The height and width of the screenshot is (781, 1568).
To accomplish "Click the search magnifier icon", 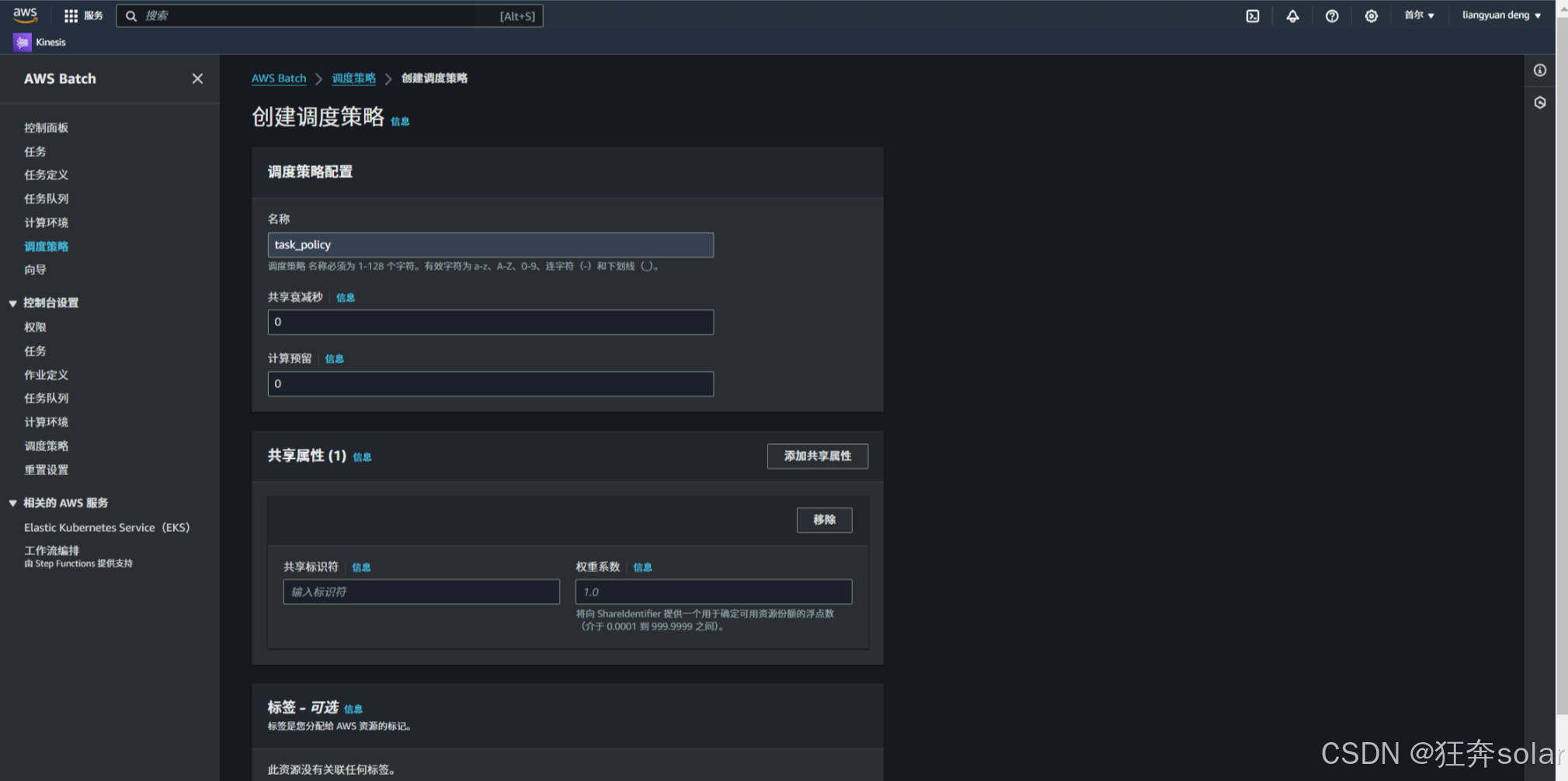I will click(x=131, y=16).
